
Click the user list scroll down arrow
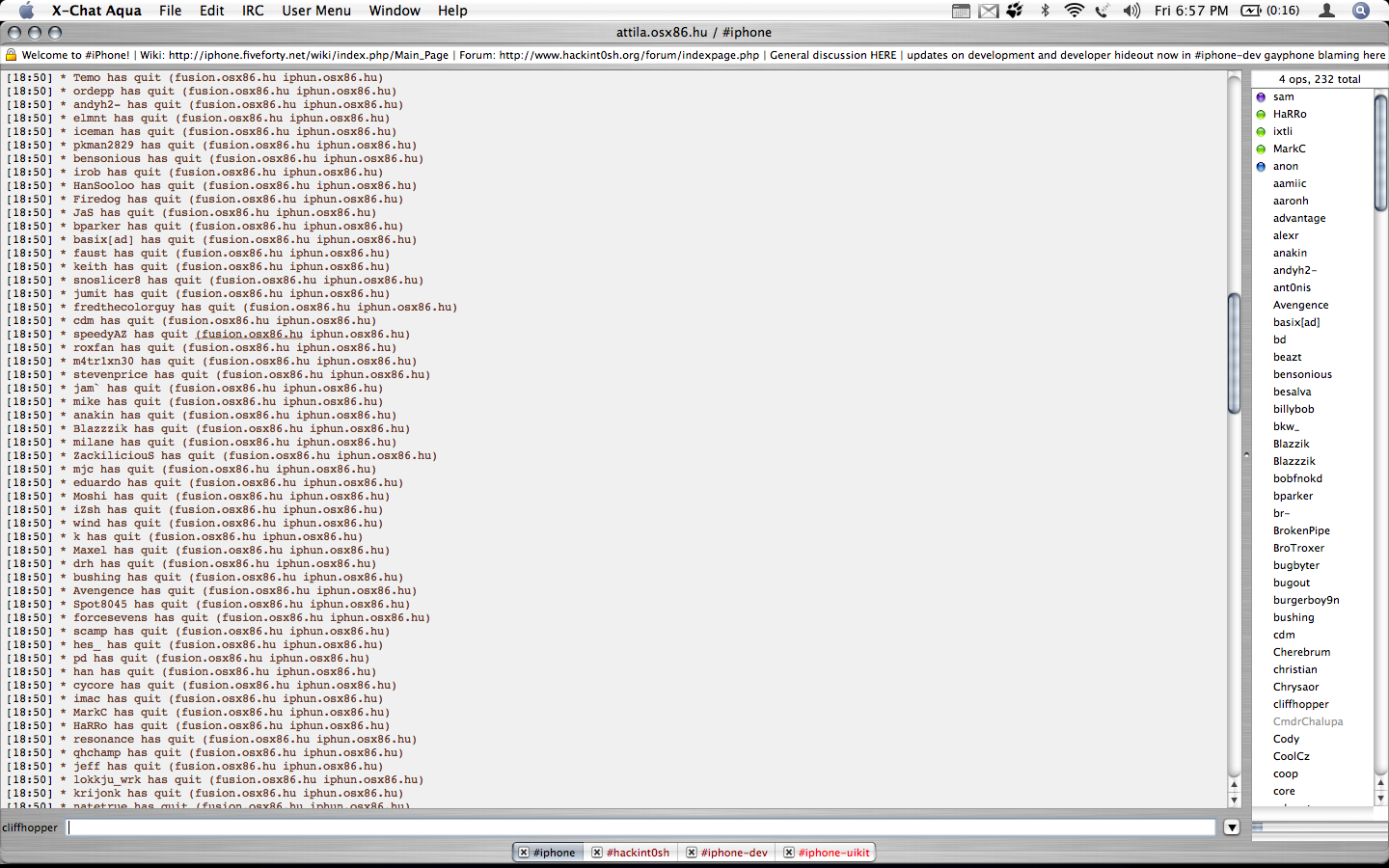(x=1380, y=799)
